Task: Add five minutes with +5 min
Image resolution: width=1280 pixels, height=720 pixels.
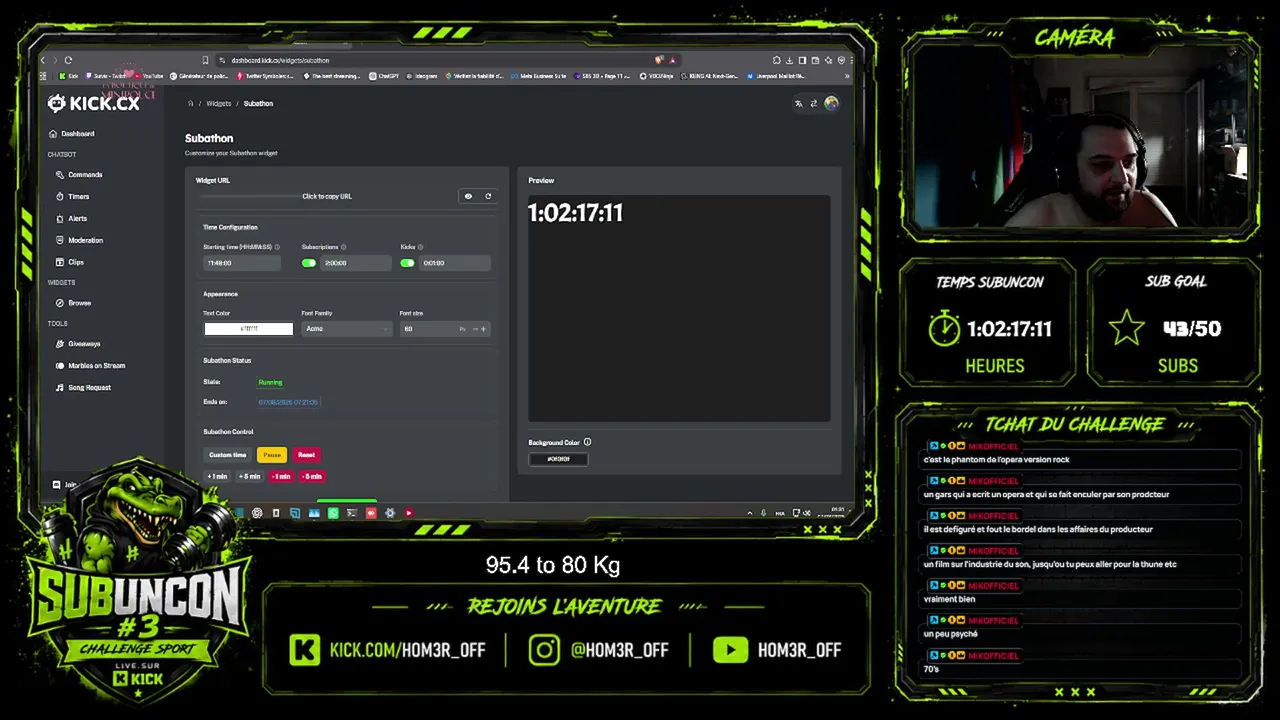Action: click(x=249, y=477)
